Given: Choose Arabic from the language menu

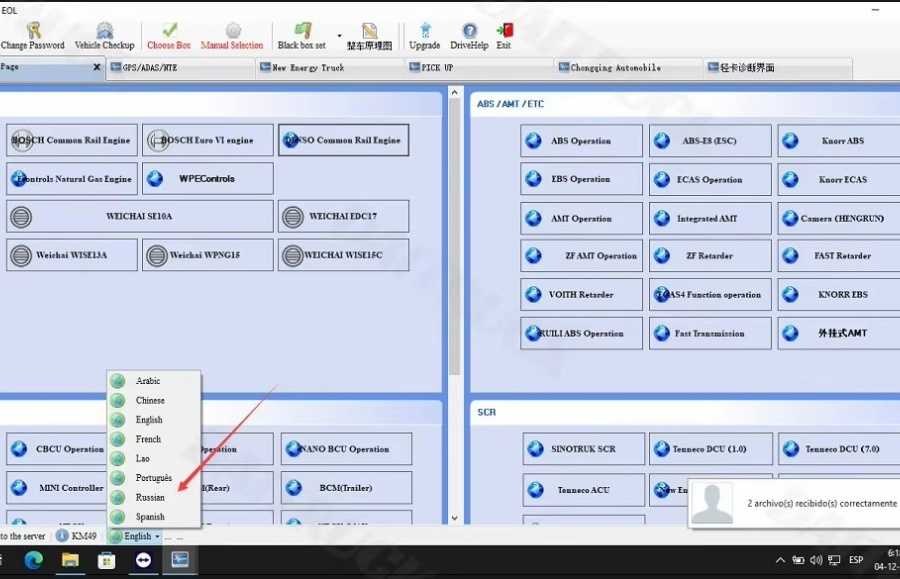Looking at the screenshot, I should click(154, 380).
